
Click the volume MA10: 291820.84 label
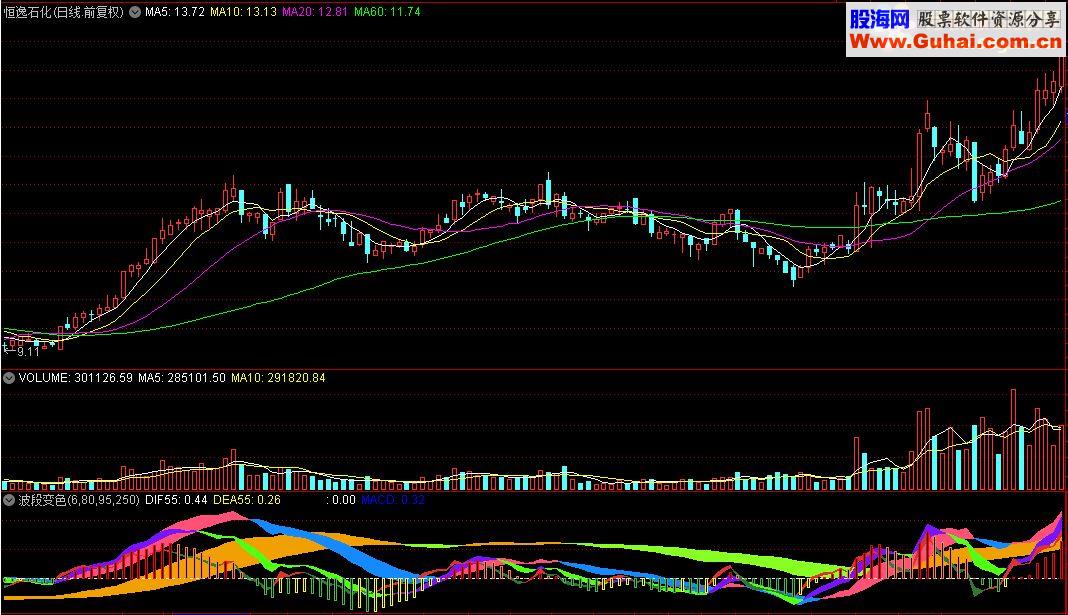pyautogui.click(x=278, y=377)
